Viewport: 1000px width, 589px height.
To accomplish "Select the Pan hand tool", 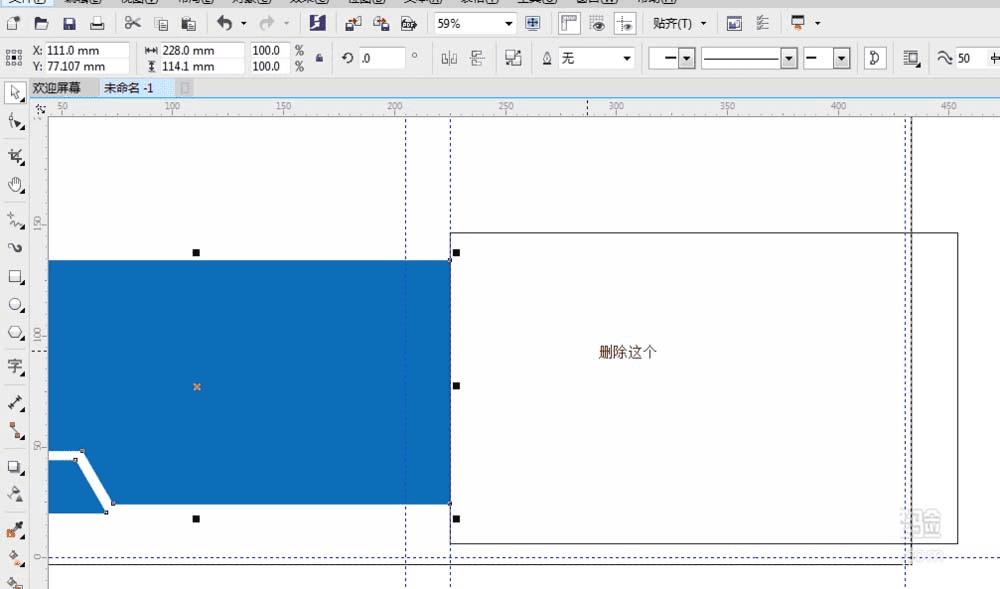I will (x=15, y=185).
